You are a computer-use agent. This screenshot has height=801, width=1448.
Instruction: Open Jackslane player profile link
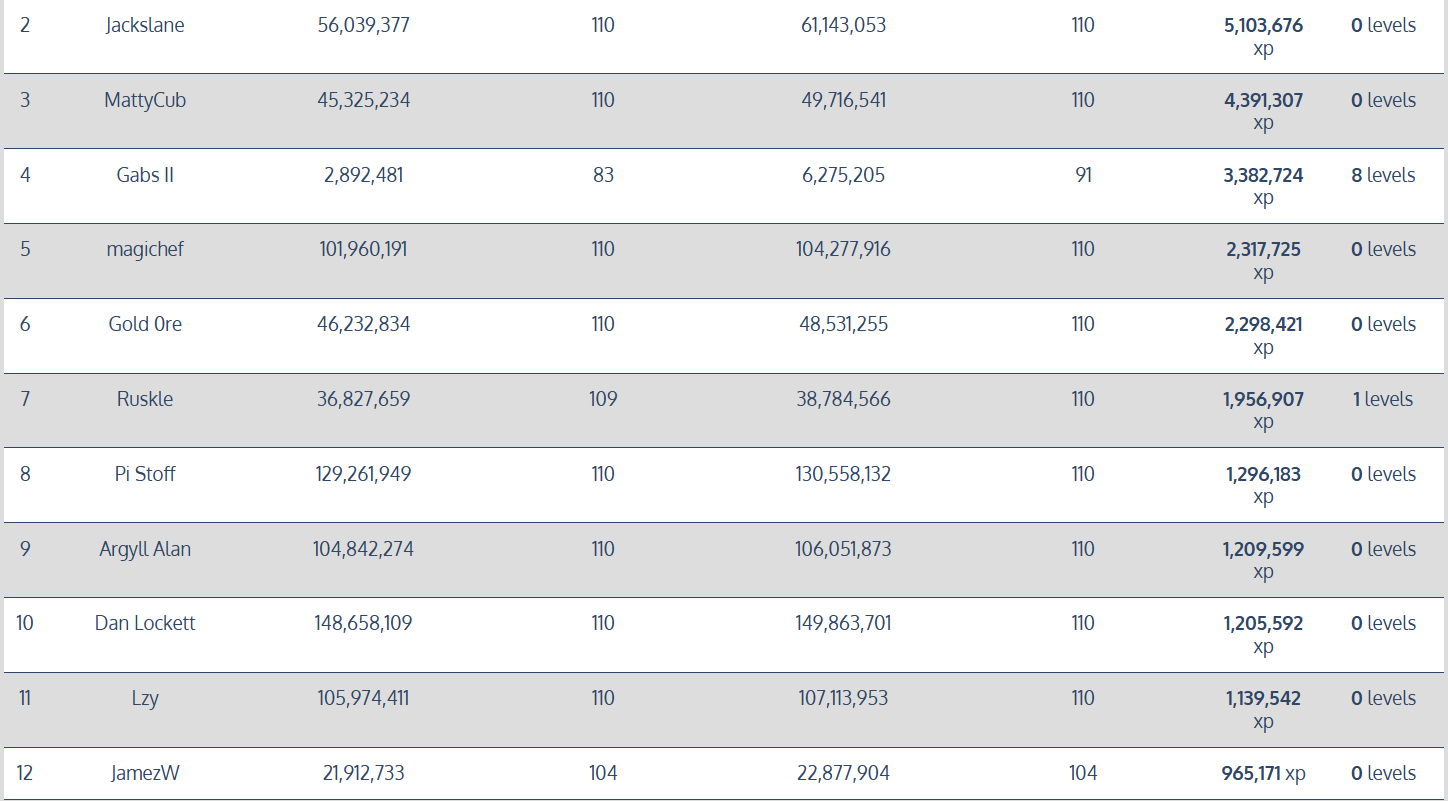145,26
